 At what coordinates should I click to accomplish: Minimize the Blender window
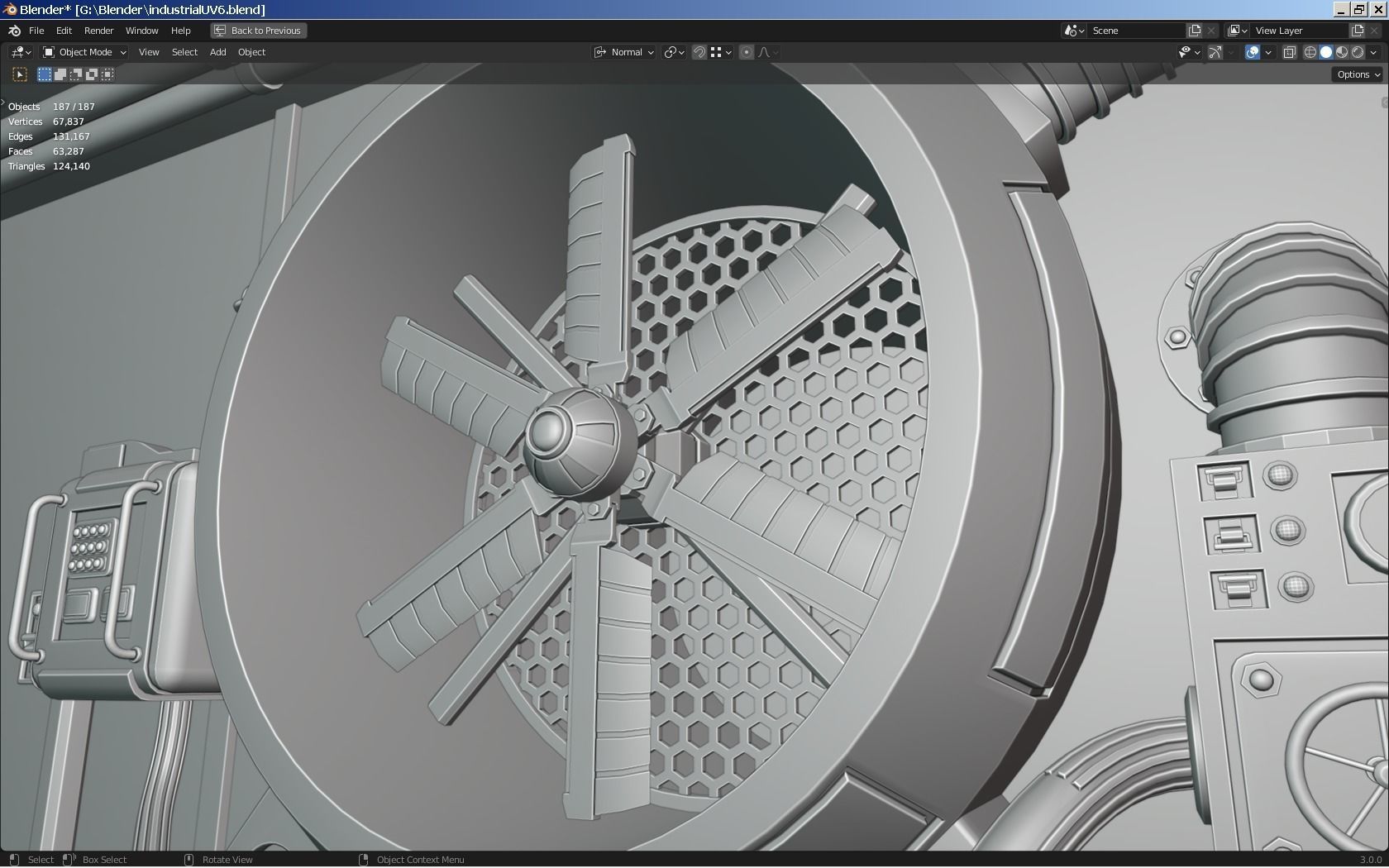click(1342, 9)
